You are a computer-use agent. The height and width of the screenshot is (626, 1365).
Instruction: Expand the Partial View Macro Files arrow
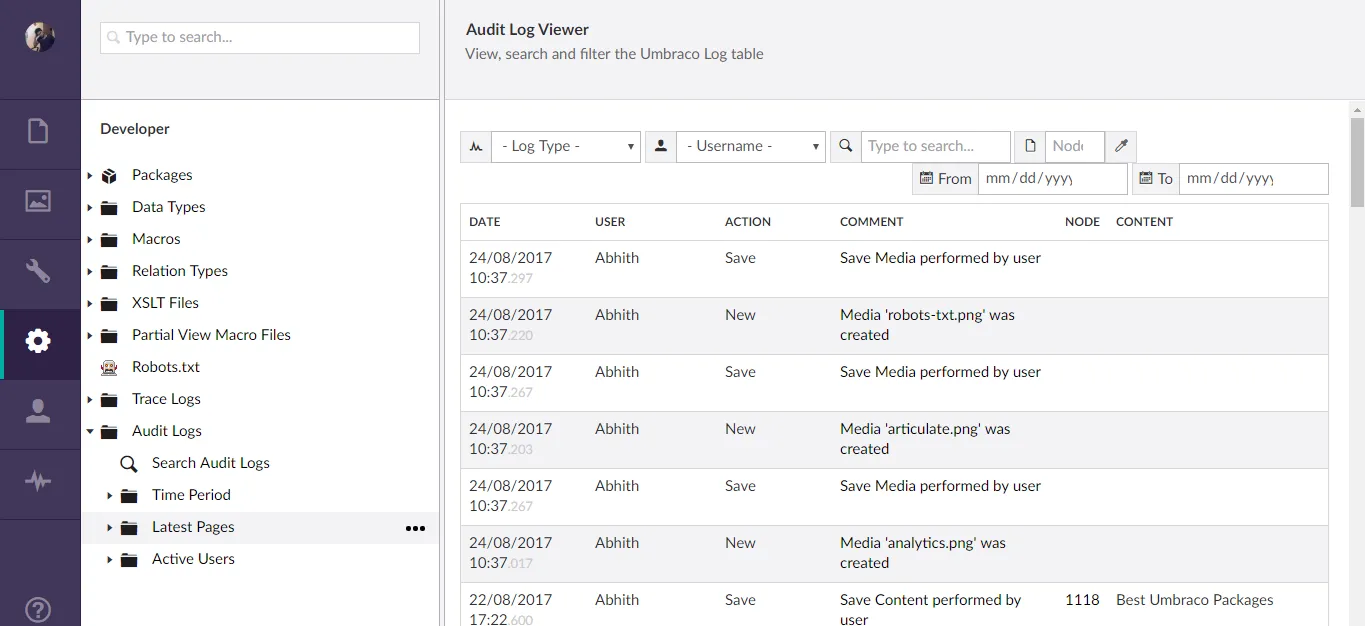(89, 335)
